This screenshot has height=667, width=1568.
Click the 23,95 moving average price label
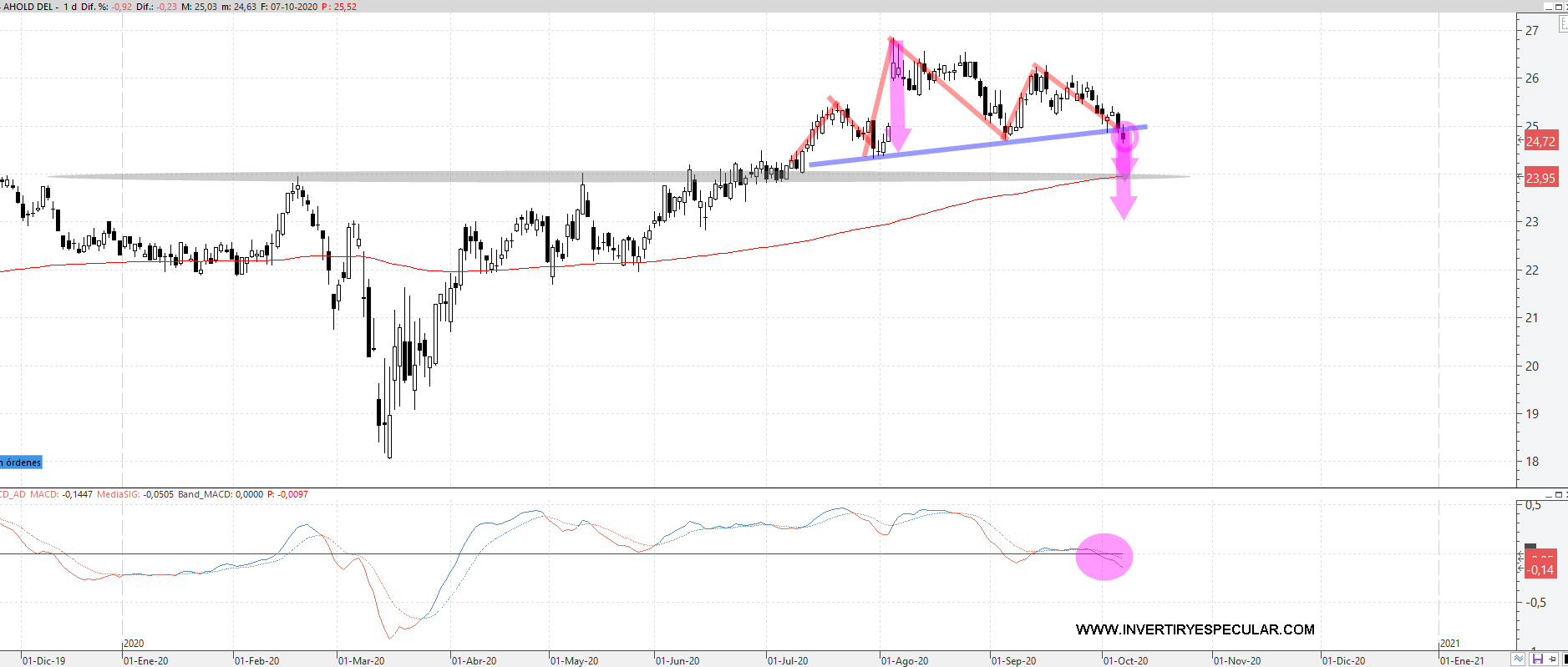point(1540,178)
